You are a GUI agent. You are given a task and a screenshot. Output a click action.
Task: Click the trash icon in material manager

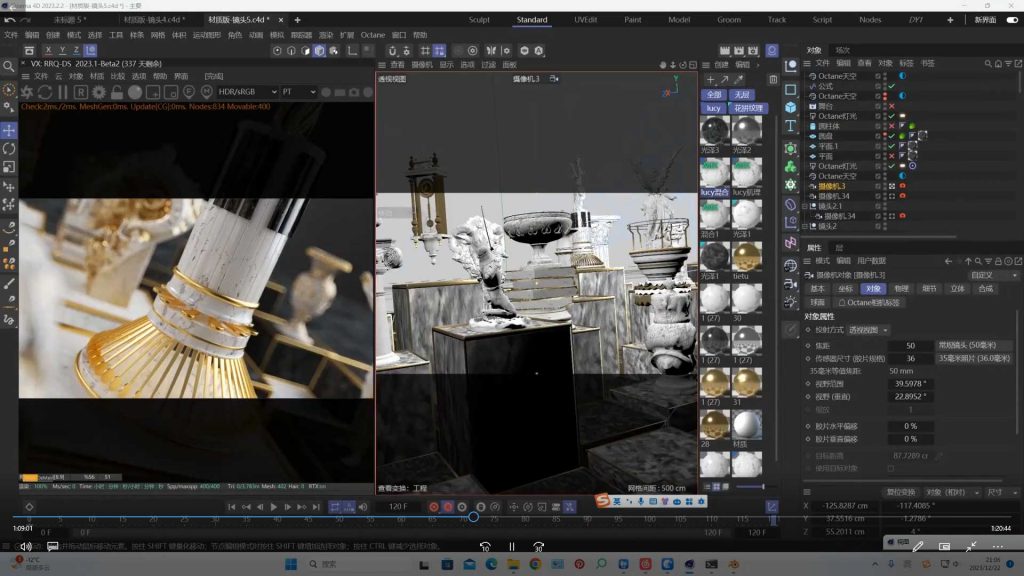[773, 80]
